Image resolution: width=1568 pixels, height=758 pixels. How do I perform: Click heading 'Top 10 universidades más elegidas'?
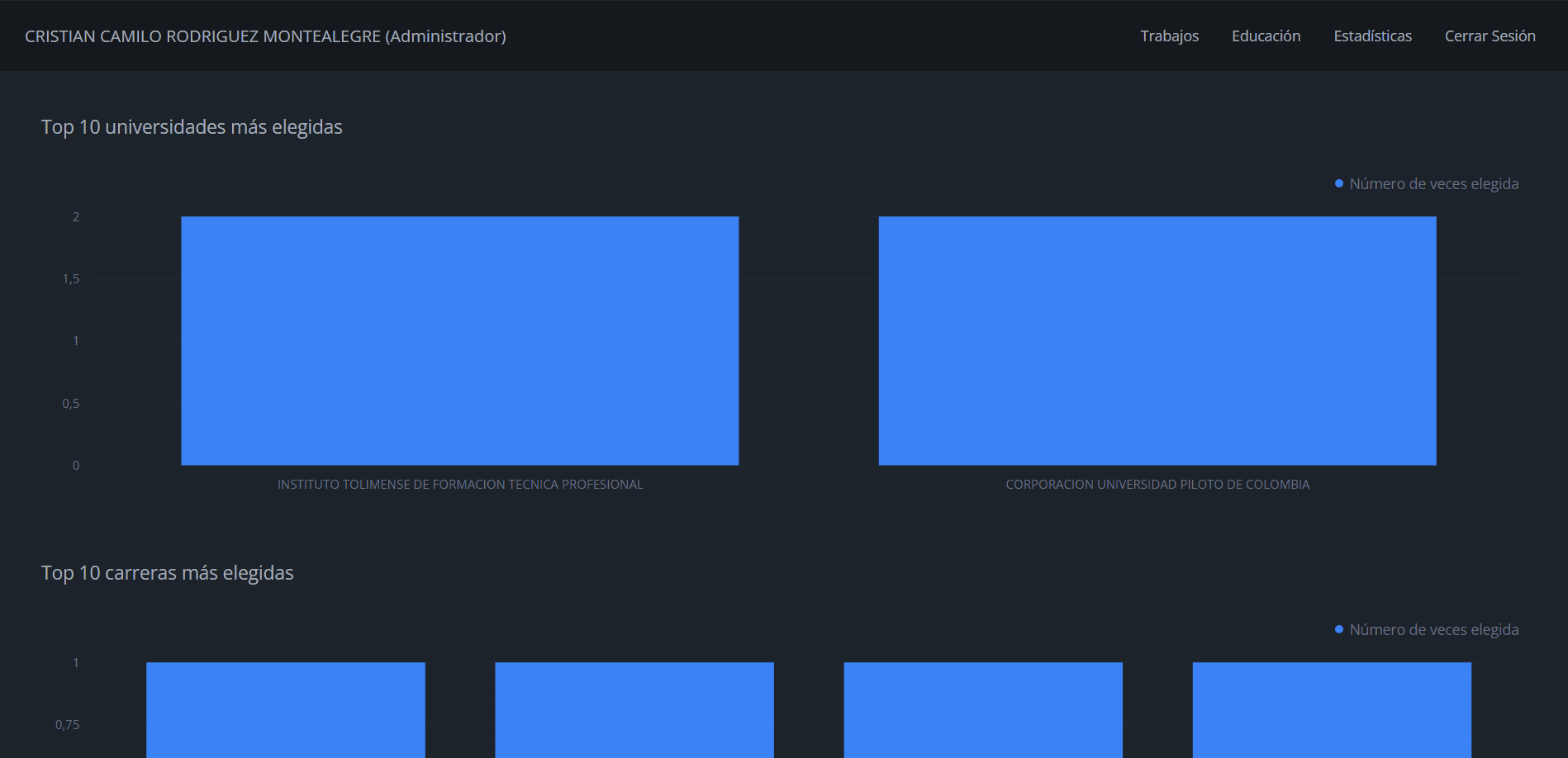(192, 127)
